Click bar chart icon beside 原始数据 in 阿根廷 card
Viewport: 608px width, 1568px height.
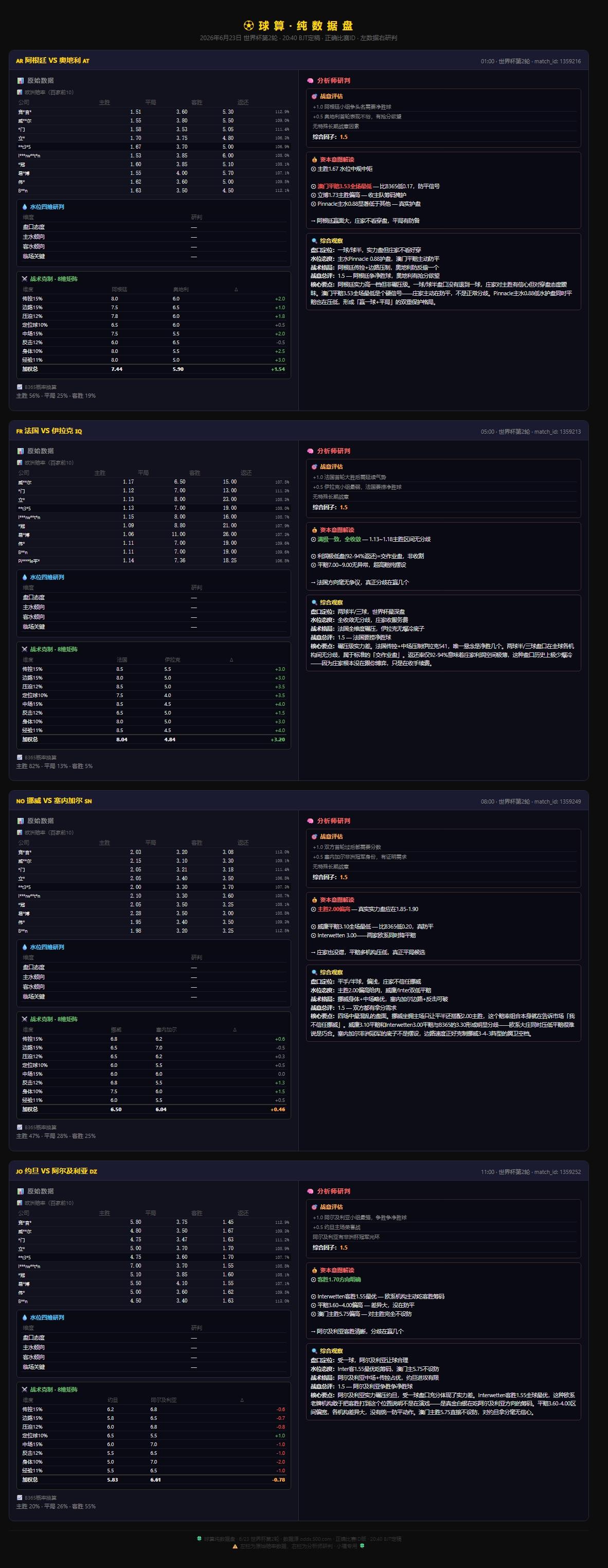[x=21, y=80]
